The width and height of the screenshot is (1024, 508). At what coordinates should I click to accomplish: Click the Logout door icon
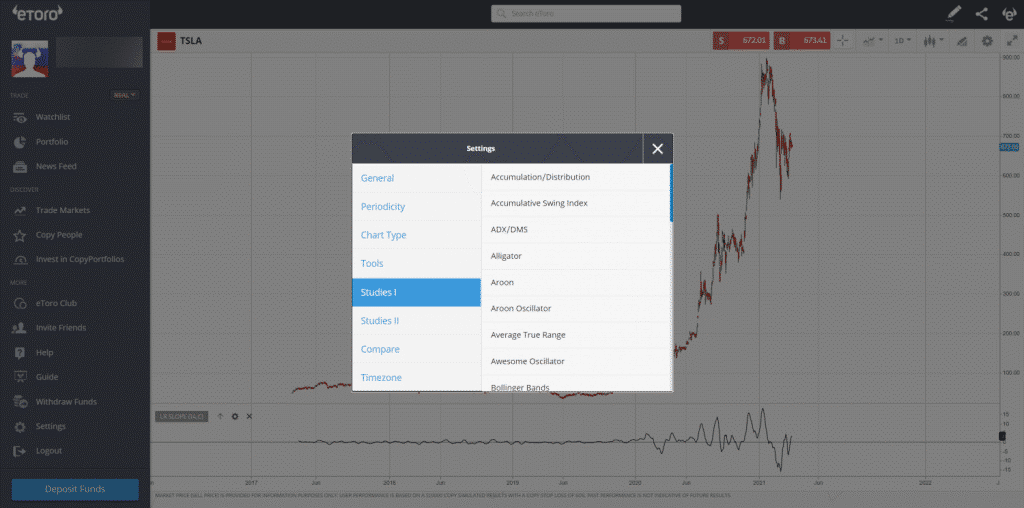tap(20, 451)
